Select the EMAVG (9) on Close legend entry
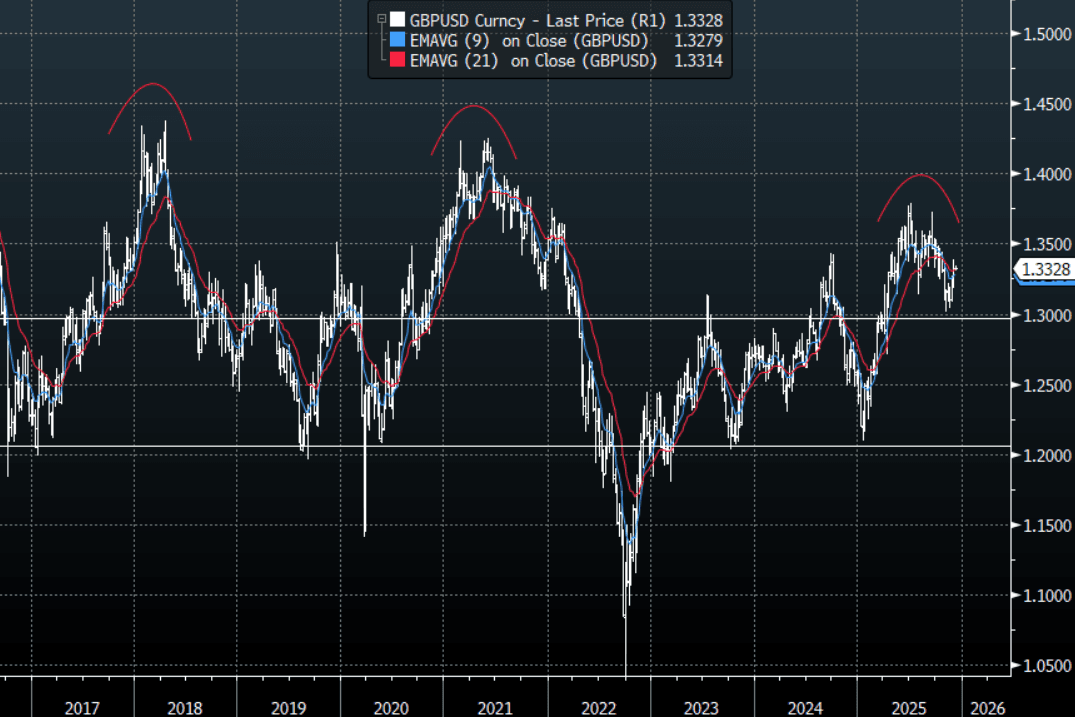 tap(530, 40)
